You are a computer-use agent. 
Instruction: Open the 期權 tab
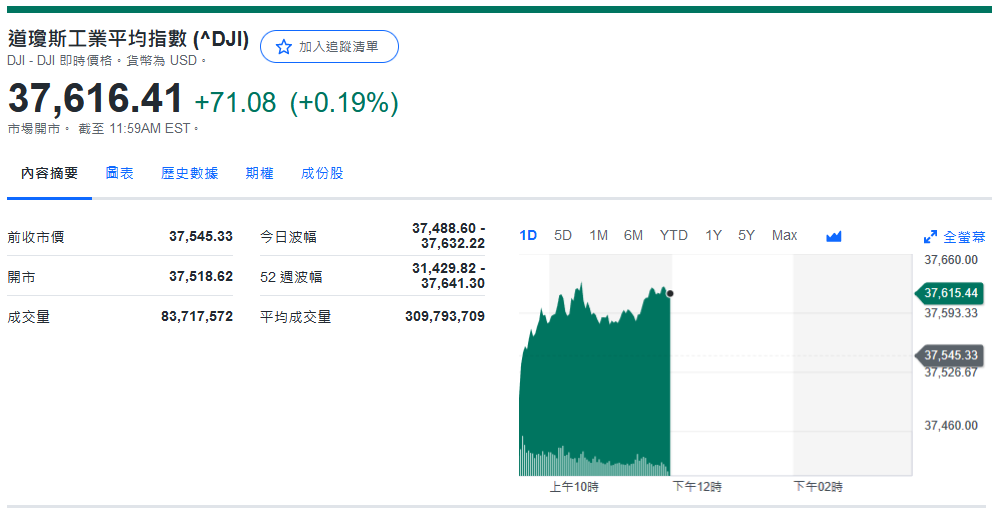pyautogui.click(x=259, y=173)
